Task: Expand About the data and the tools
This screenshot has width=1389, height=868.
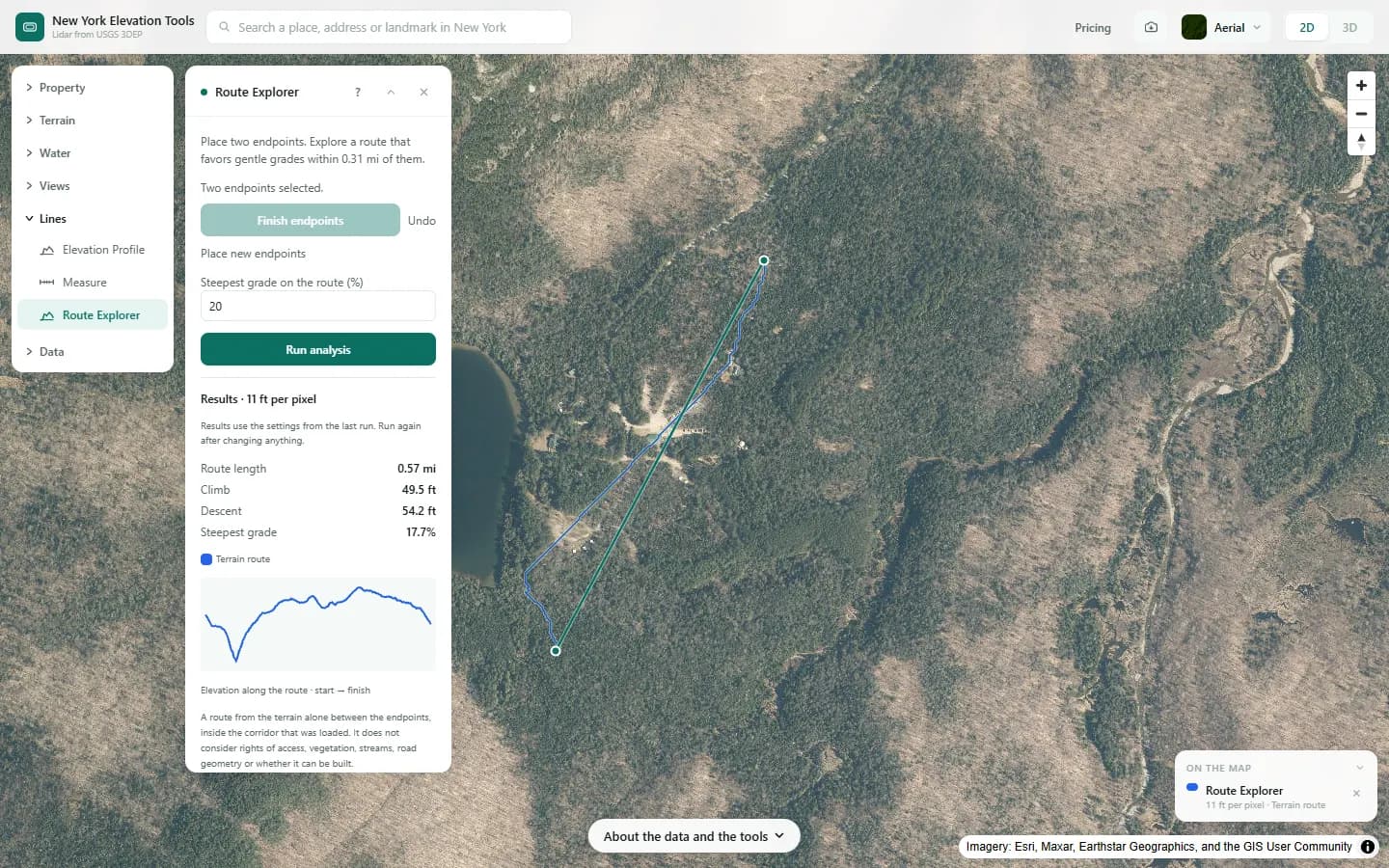Action: point(694,836)
